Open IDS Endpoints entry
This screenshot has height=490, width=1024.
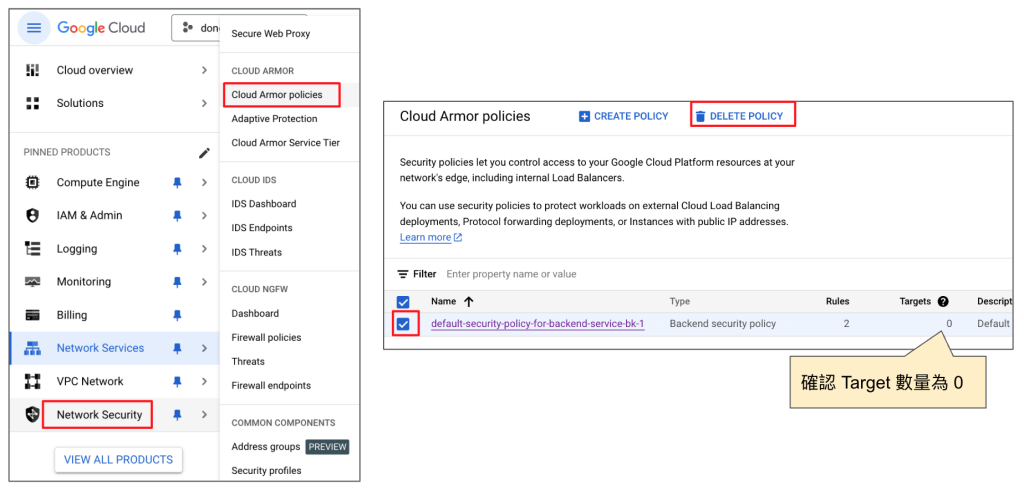[262, 228]
